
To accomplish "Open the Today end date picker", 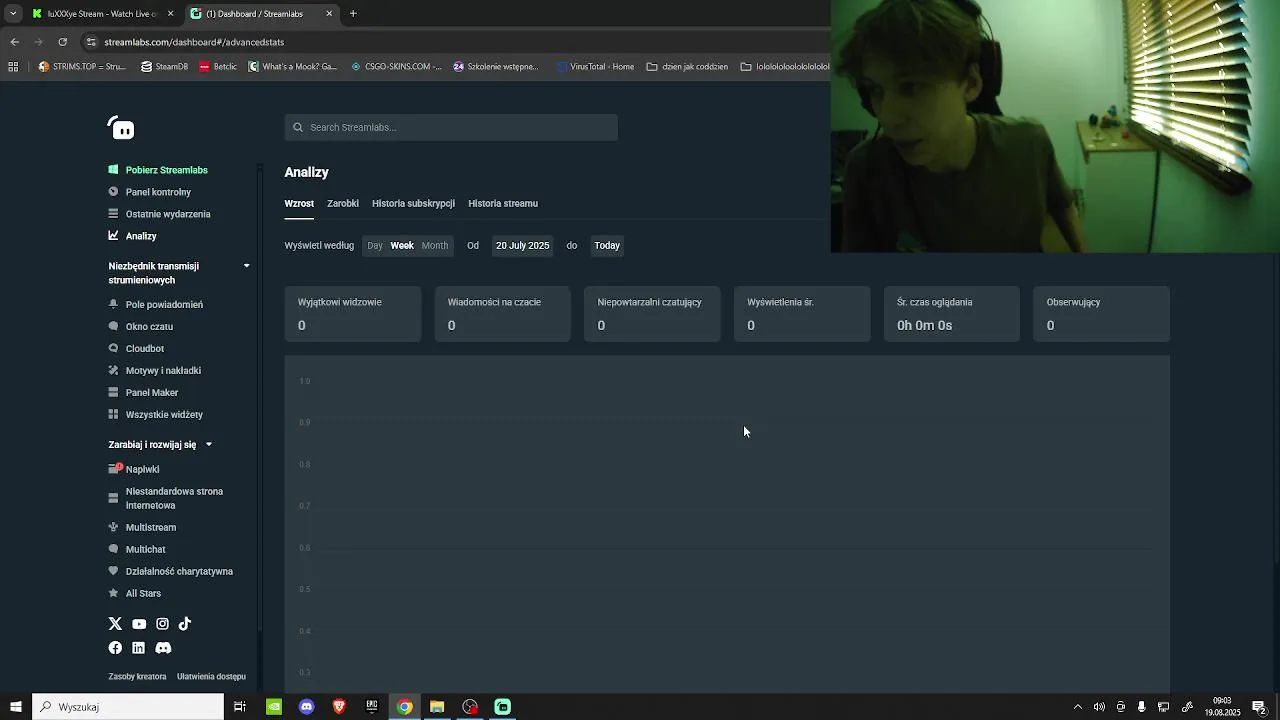I will [607, 245].
